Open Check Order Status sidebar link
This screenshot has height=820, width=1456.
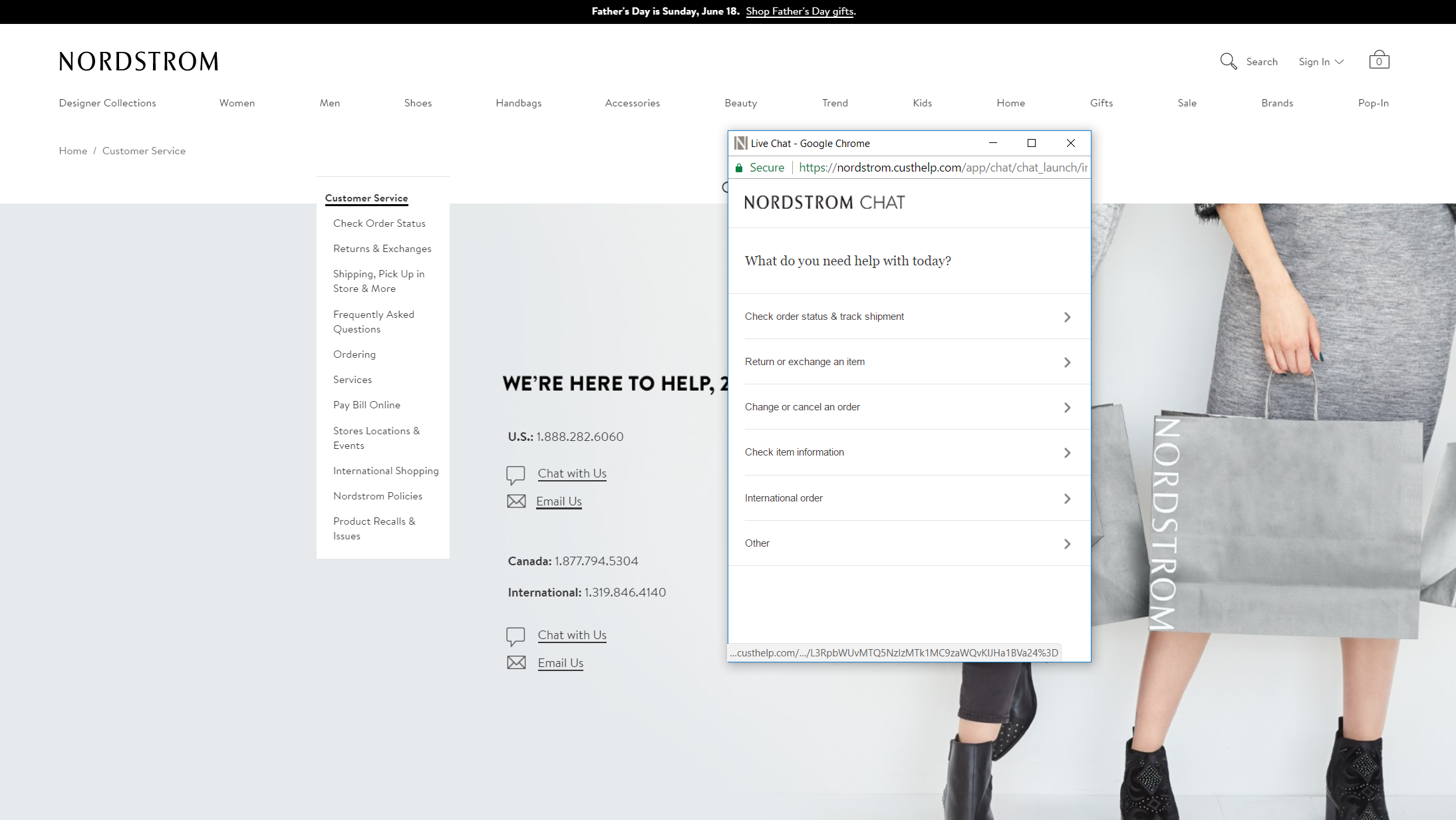pos(379,223)
